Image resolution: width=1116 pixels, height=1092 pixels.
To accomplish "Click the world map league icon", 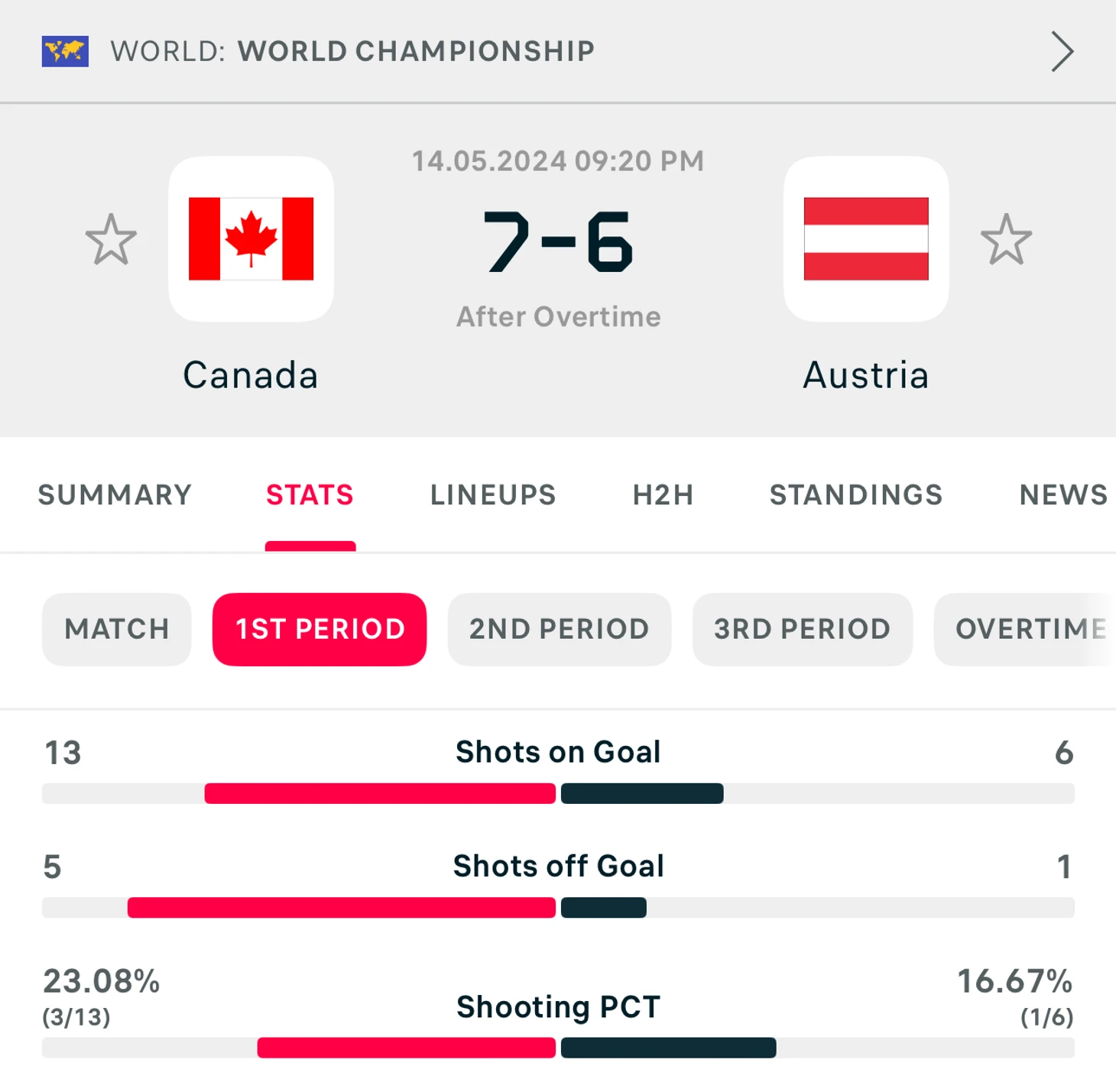I will (65, 51).
